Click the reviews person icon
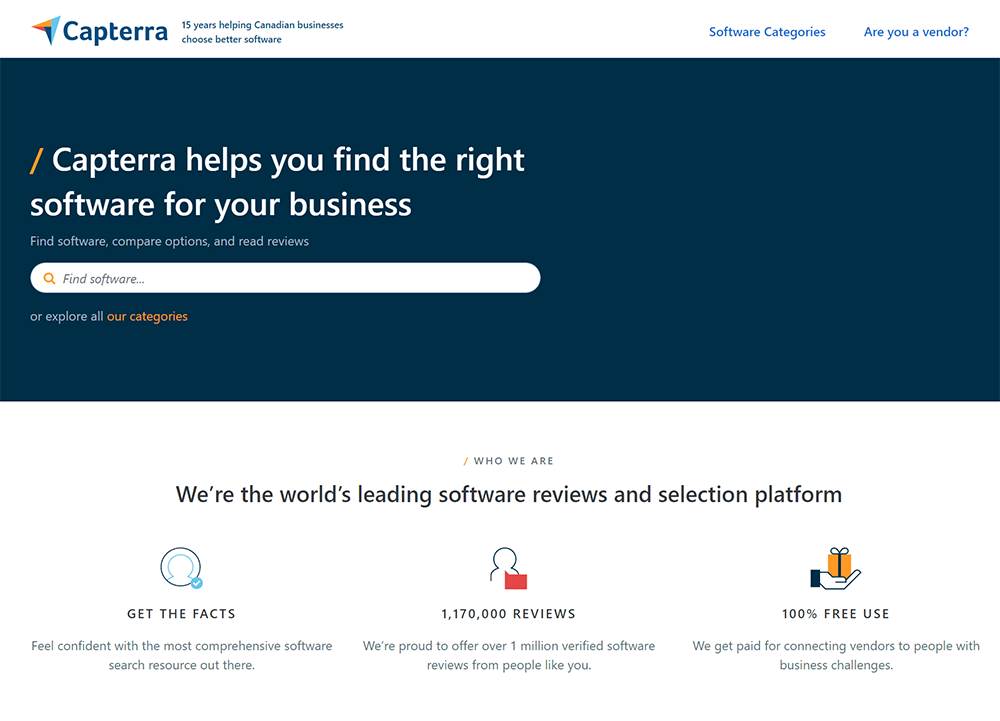This screenshot has height=721, width=1000. coord(508,567)
